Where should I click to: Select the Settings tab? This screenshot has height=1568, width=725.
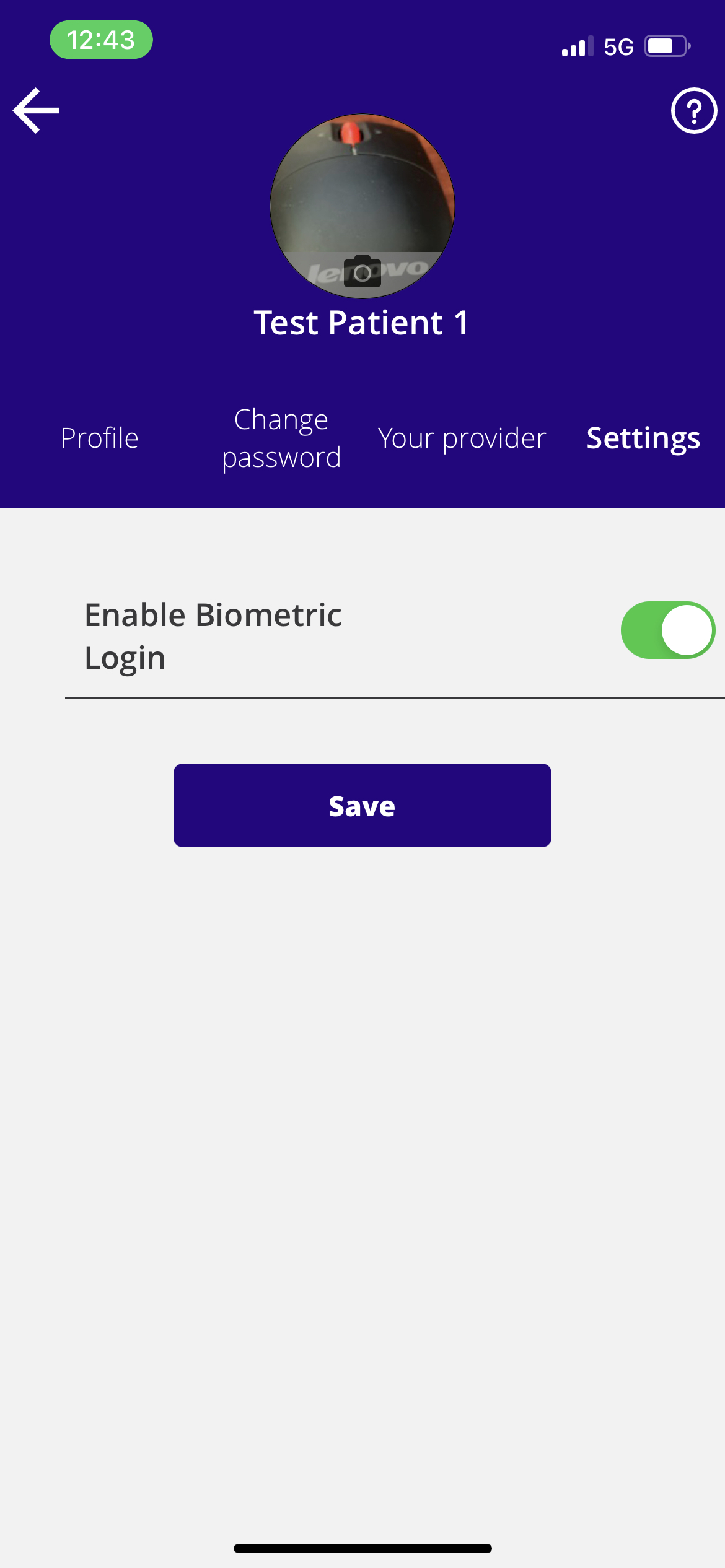(643, 438)
